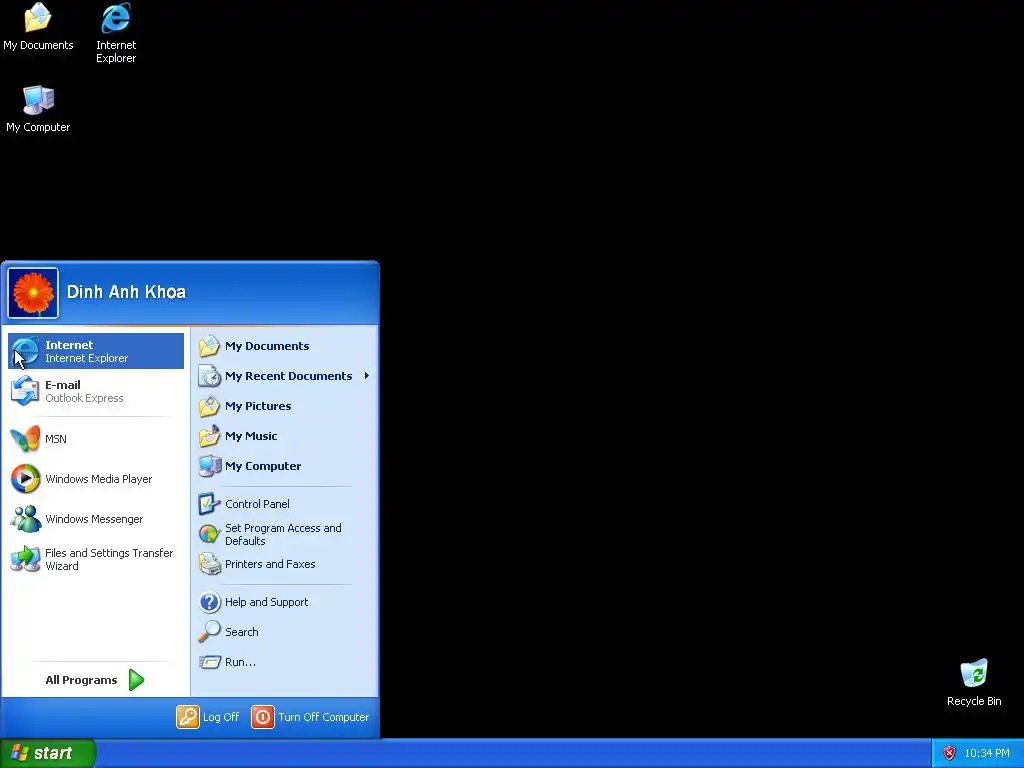The width and height of the screenshot is (1024, 768).
Task: Click the Log Off label
Action: tap(221, 717)
